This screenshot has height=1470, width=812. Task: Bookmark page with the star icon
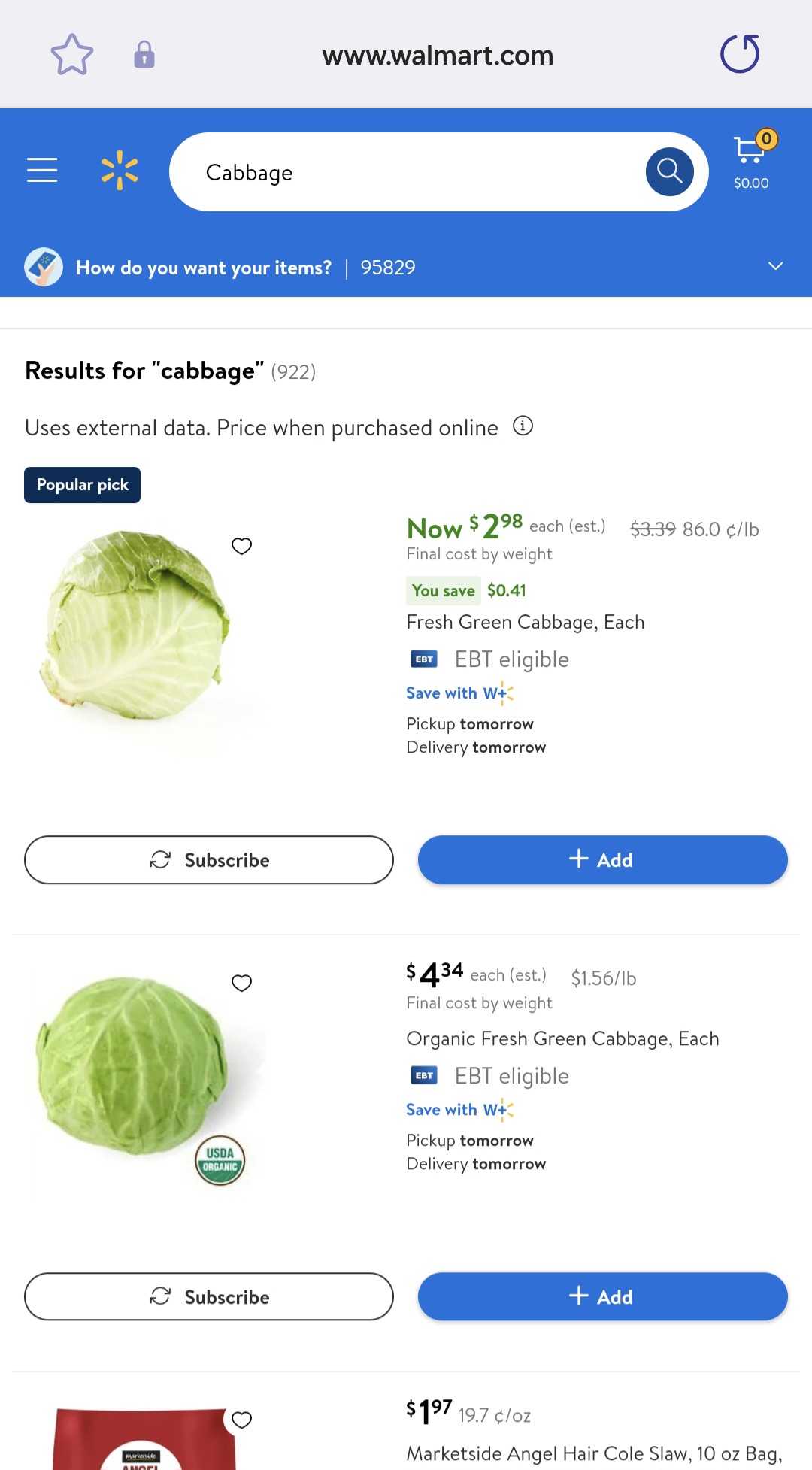(x=72, y=55)
